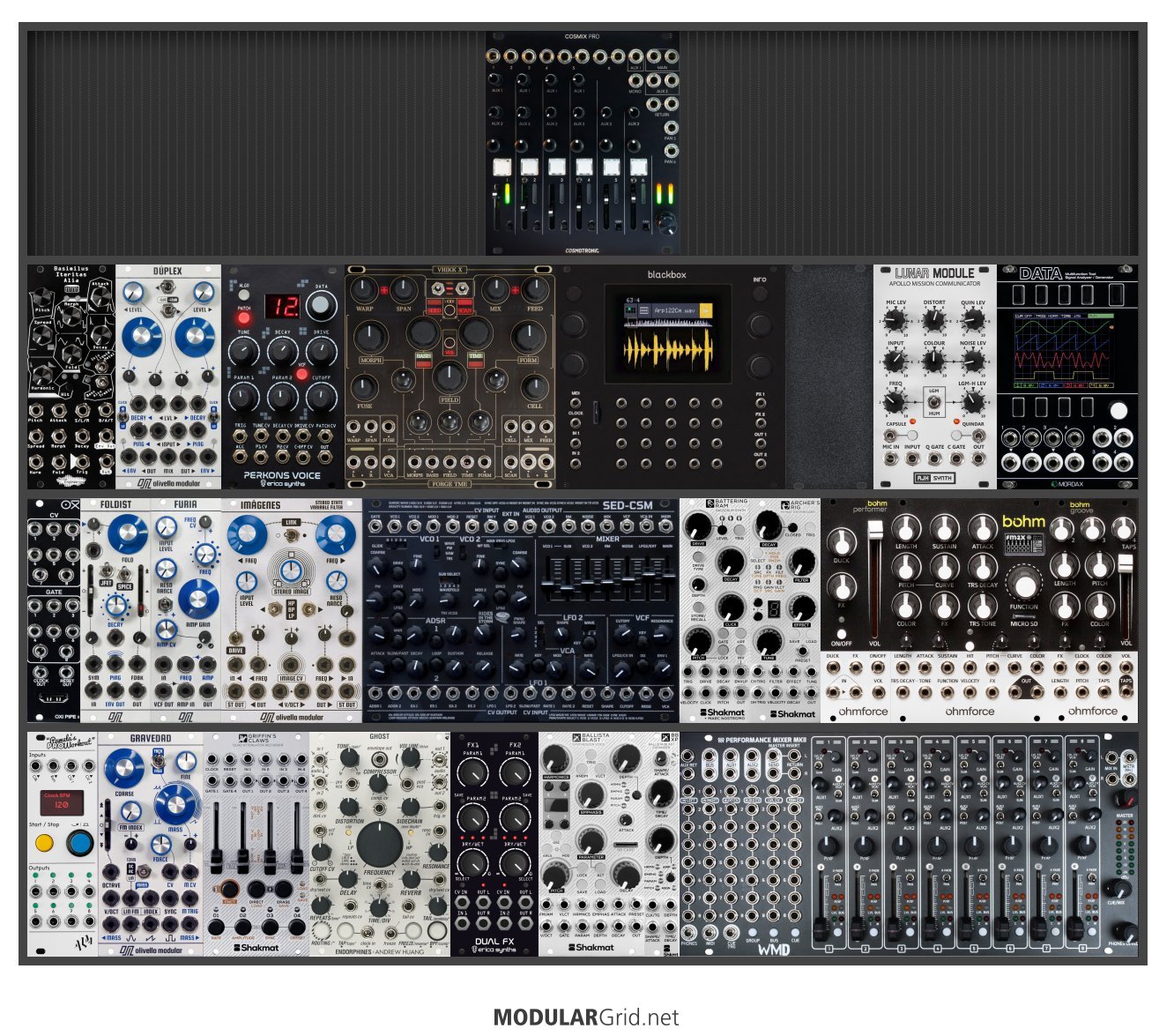Click the MIC LEV knob on Lunar Module
The image size is (1174, 1036).
[895, 320]
